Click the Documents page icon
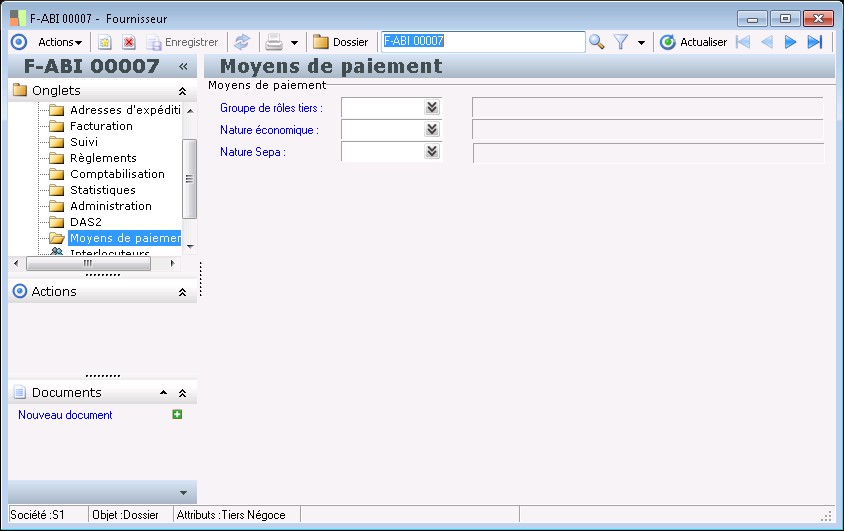The height and width of the screenshot is (531, 844). click(19, 392)
